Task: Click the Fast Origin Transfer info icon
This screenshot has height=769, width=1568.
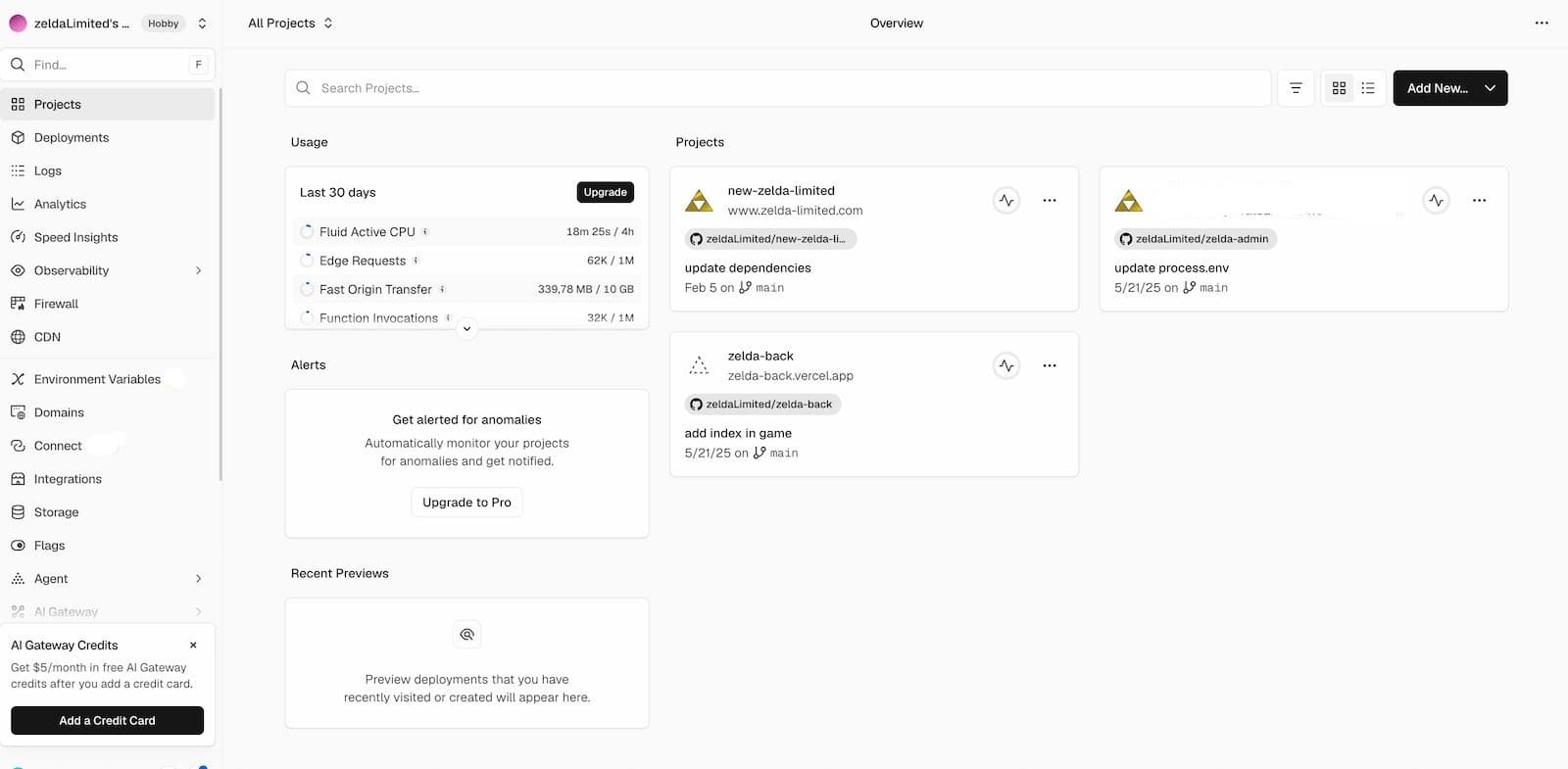Action: [442, 289]
